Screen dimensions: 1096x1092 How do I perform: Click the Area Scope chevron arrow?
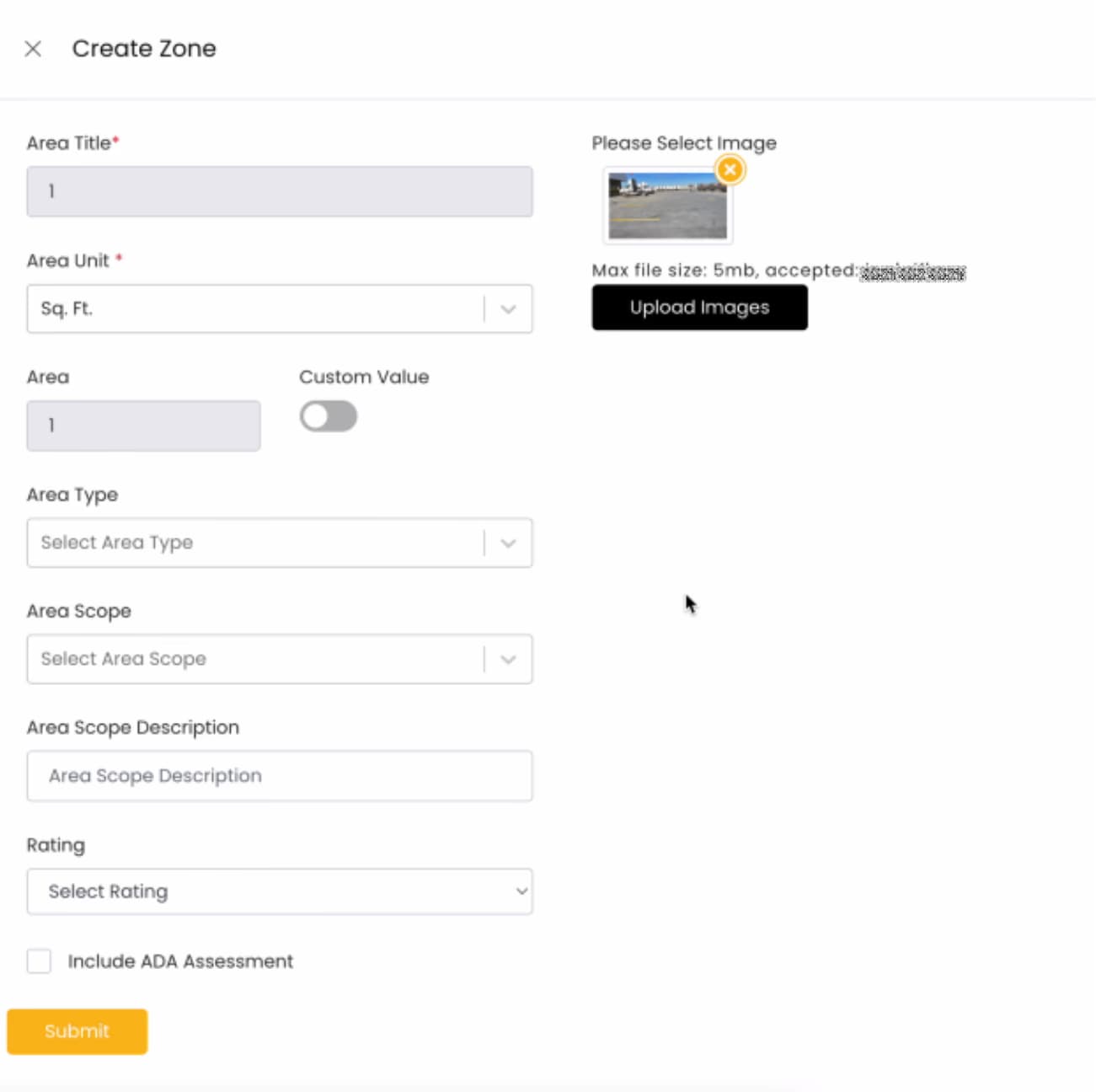click(x=508, y=660)
